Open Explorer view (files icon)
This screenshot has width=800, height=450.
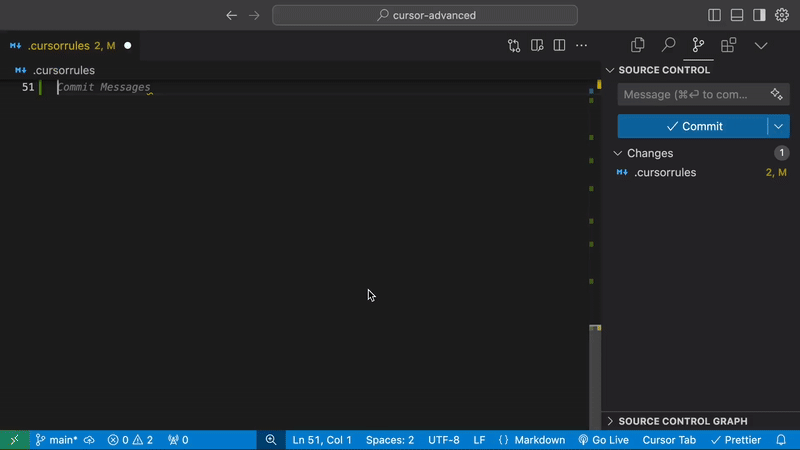tap(638, 45)
